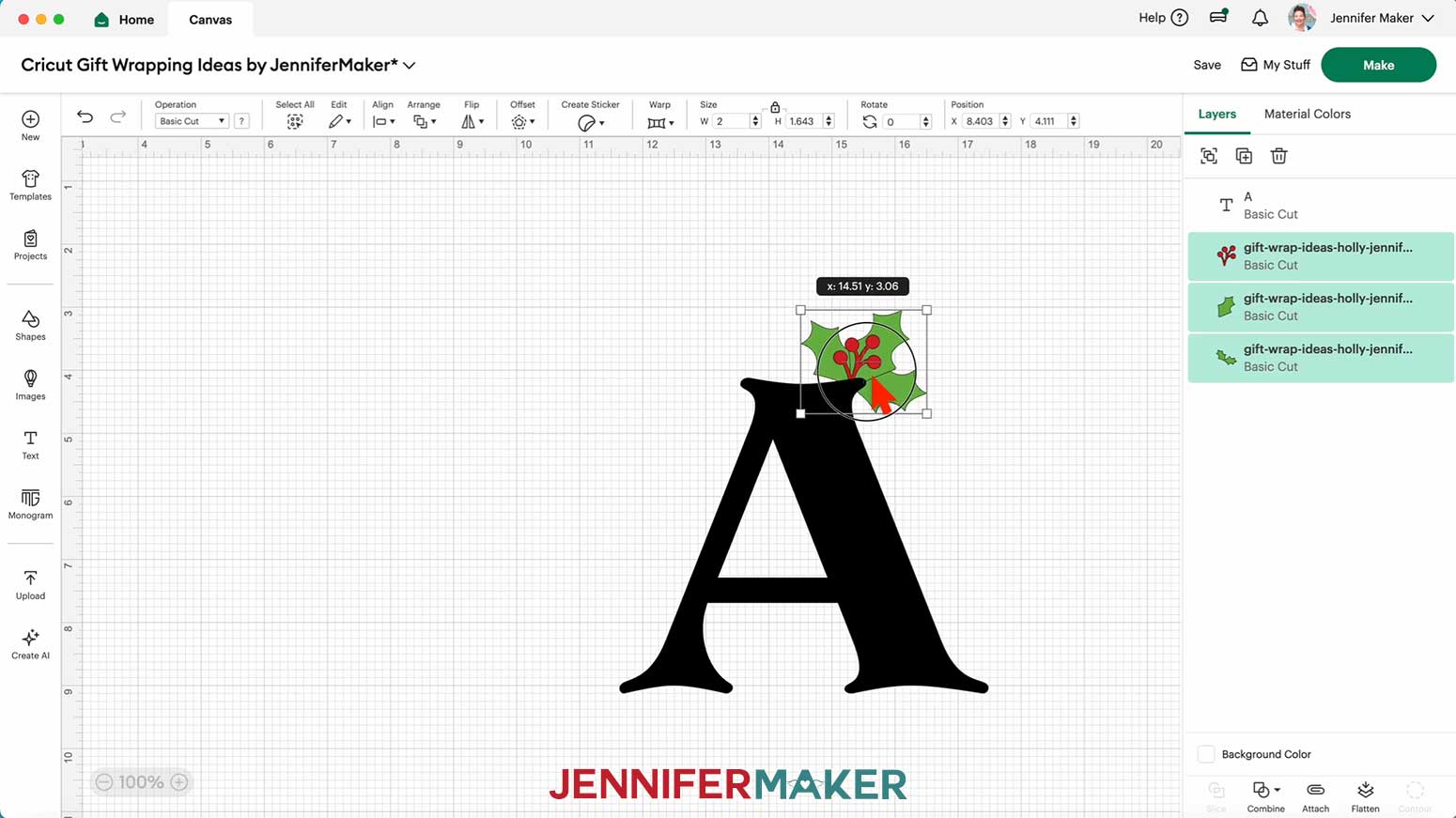Select the text layer A
The width and height of the screenshot is (1456, 818).
point(1321,205)
